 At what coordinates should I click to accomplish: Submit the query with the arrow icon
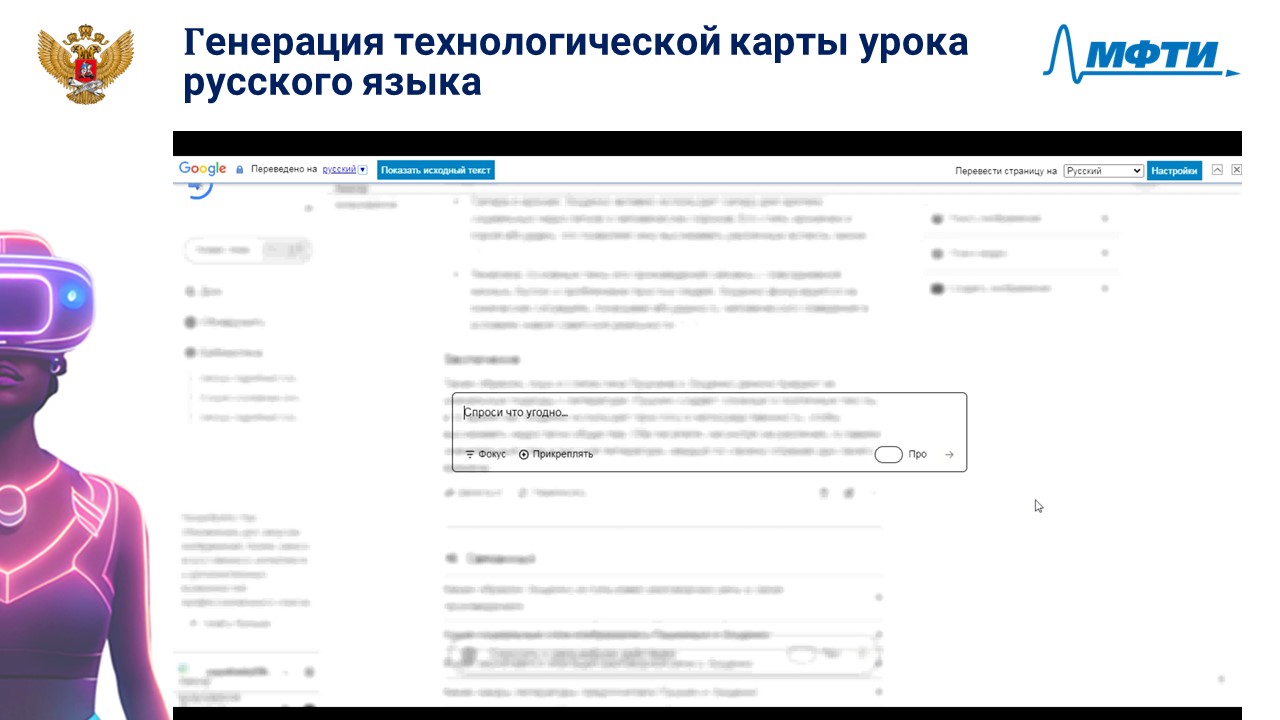(x=949, y=454)
